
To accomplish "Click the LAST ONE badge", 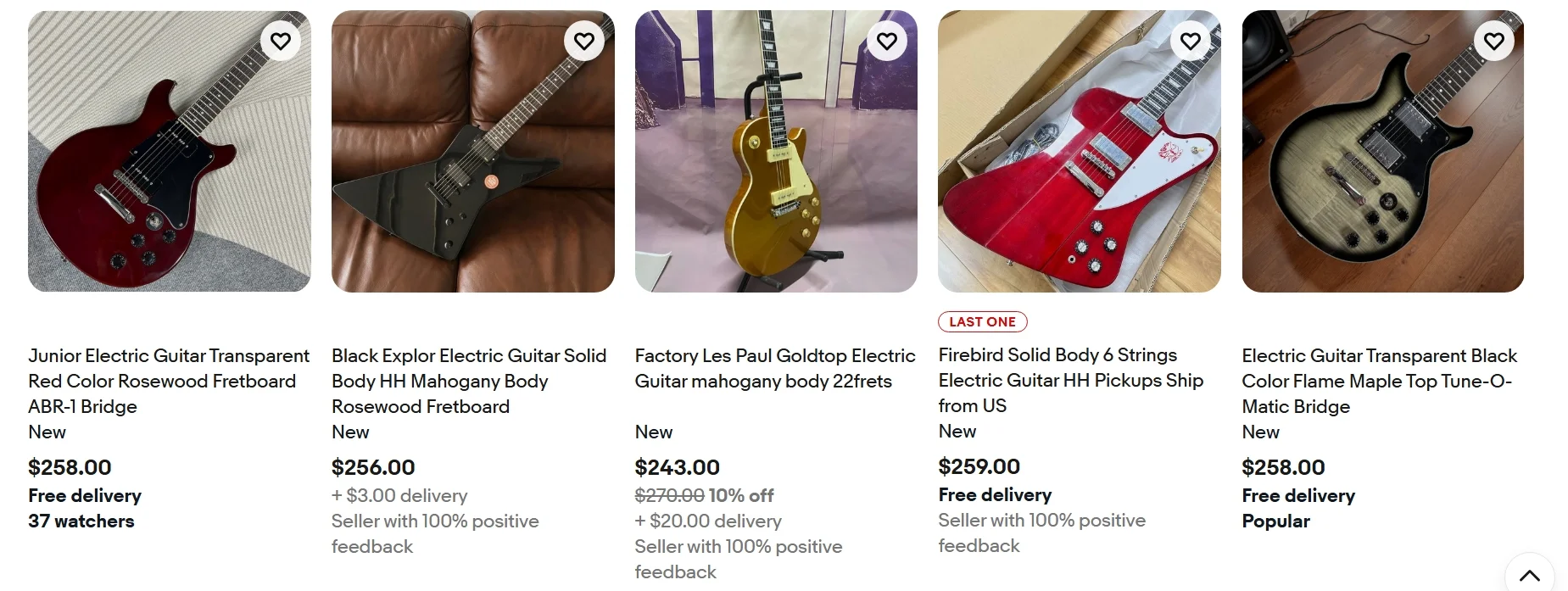I will pos(982,322).
